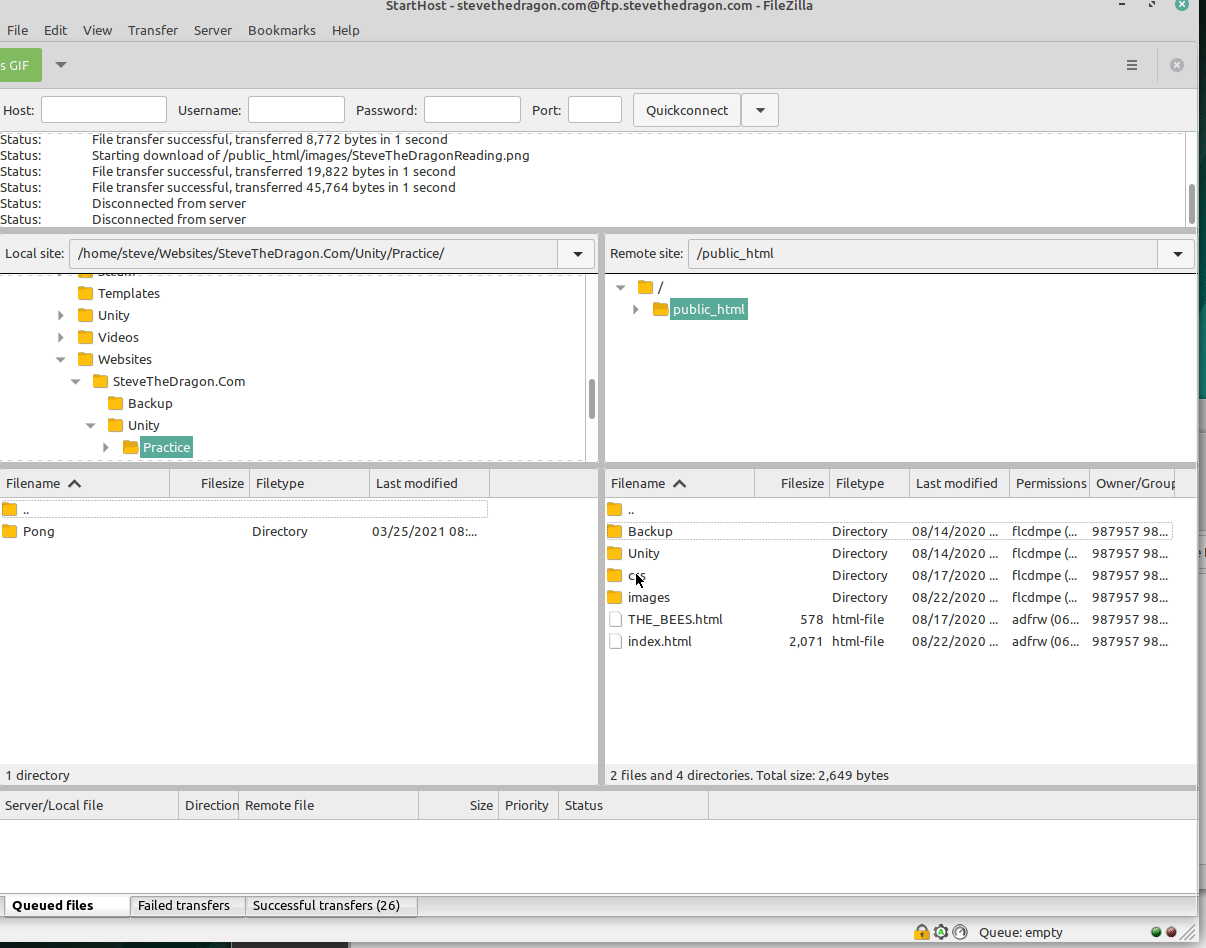Viewport: 1206px width, 948px height.
Task: Collapse the Unity node under SteveTheDragon.Com
Action: [91, 425]
